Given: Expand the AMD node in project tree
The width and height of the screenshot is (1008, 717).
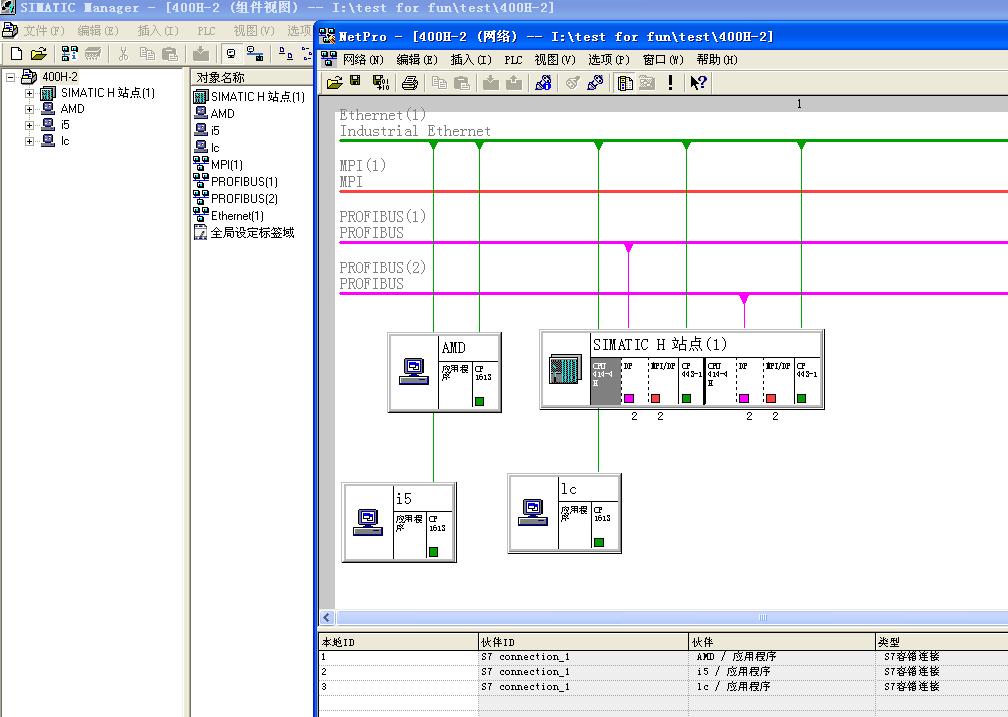Looking at the screenshot, I should point(30,109).
